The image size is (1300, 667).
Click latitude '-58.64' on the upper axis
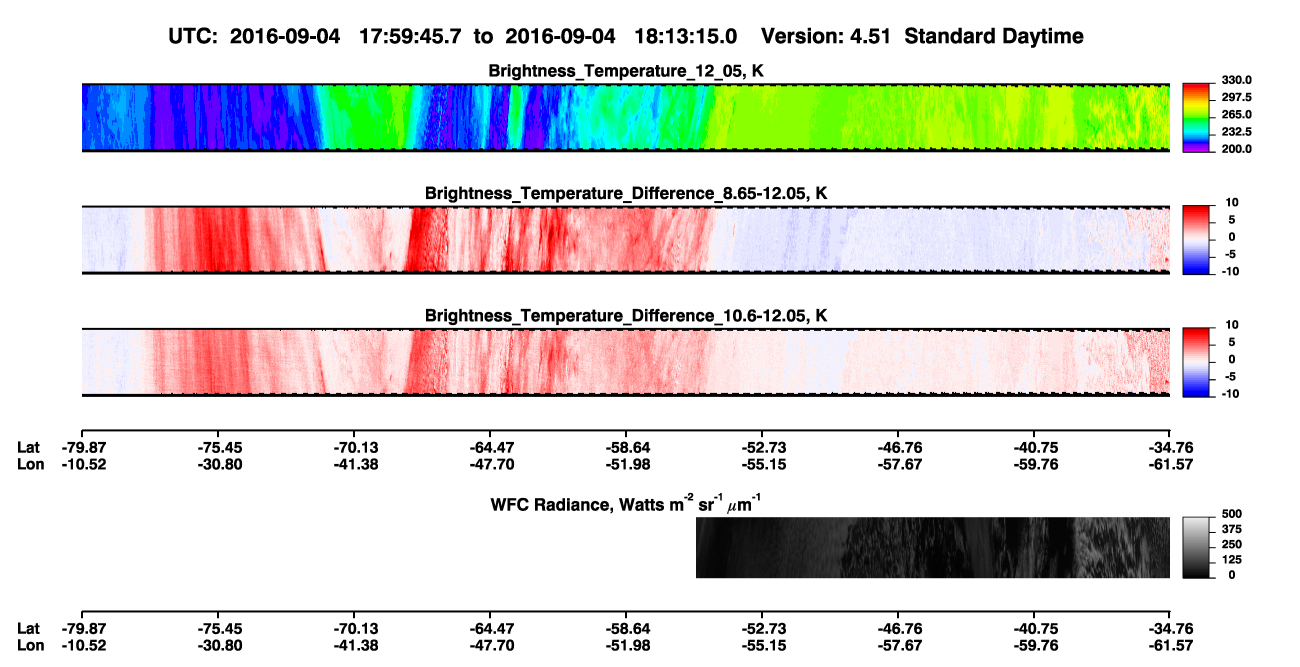point(626,447)
